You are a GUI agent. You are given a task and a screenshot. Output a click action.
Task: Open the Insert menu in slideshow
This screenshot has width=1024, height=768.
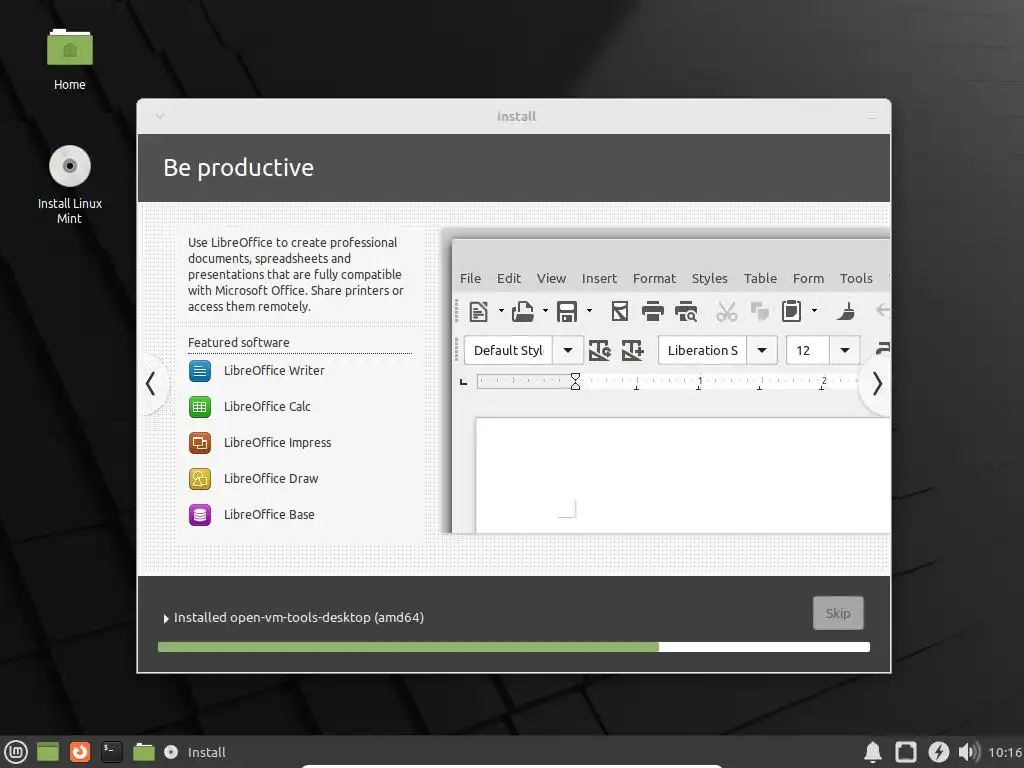tap(599, 279)
